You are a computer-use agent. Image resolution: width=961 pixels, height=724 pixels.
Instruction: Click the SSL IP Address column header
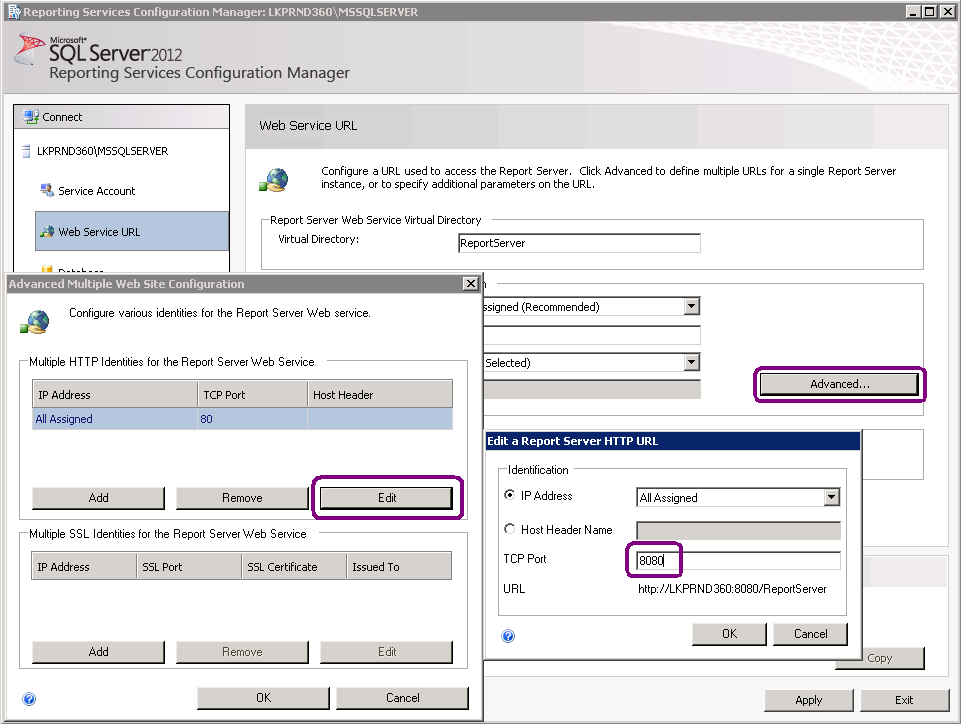(x=84, y=567)
